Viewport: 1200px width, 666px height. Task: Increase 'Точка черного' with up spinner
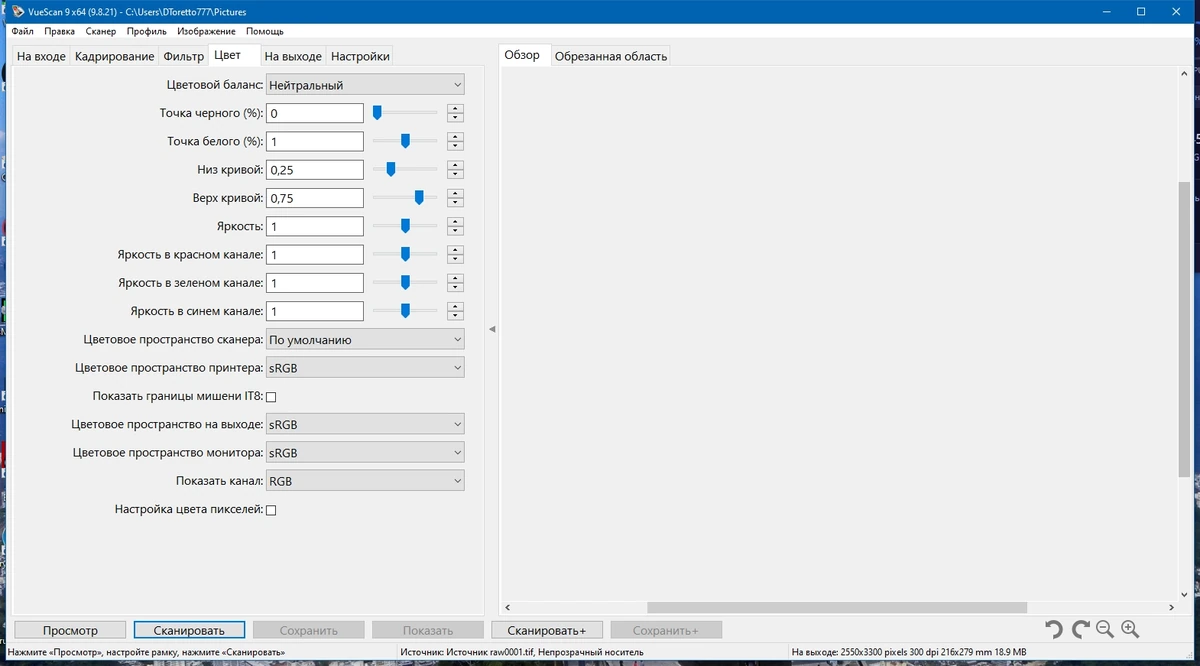456,109
